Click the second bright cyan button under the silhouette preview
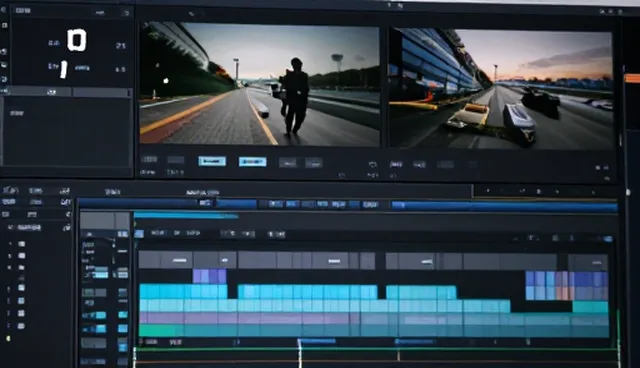This screenshot has height=368, width=640. pyautogui.click(x=252, y=162)
